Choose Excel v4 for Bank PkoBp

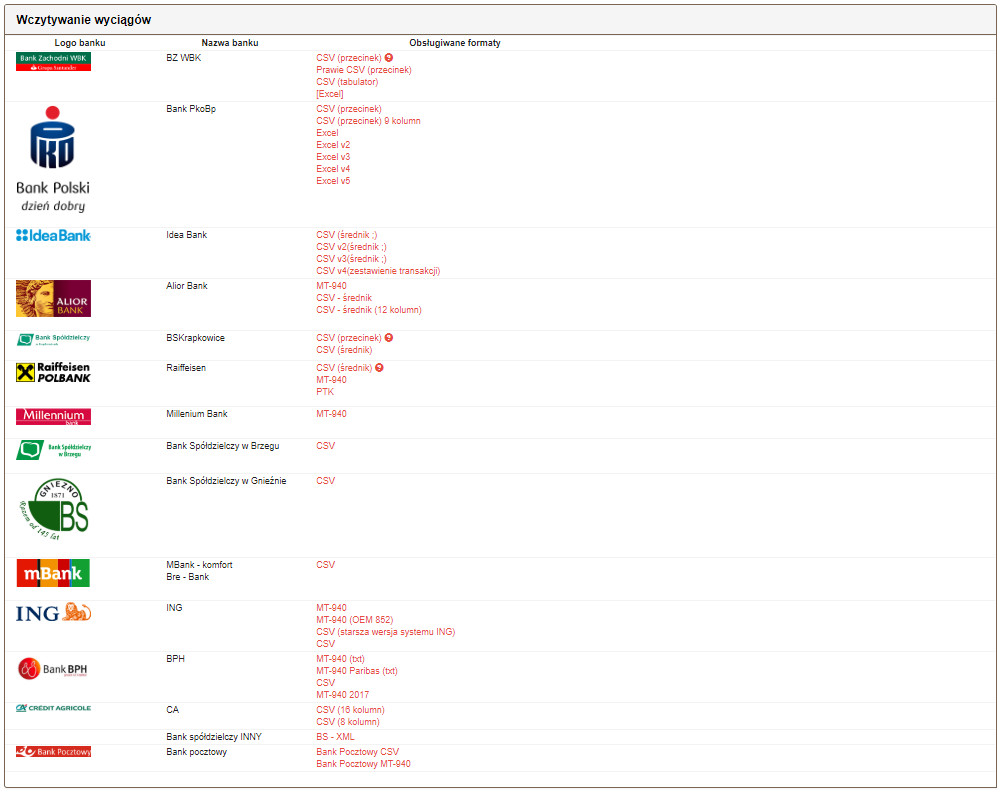(333, 169)
